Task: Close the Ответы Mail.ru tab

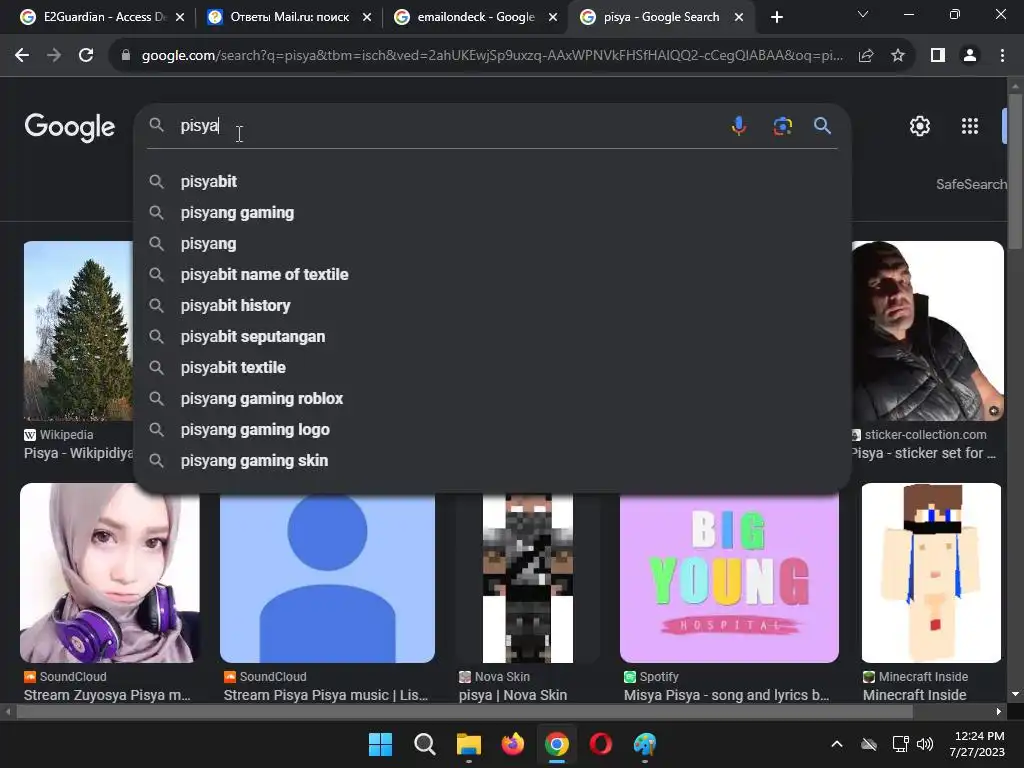Action: tap(367, 17)
